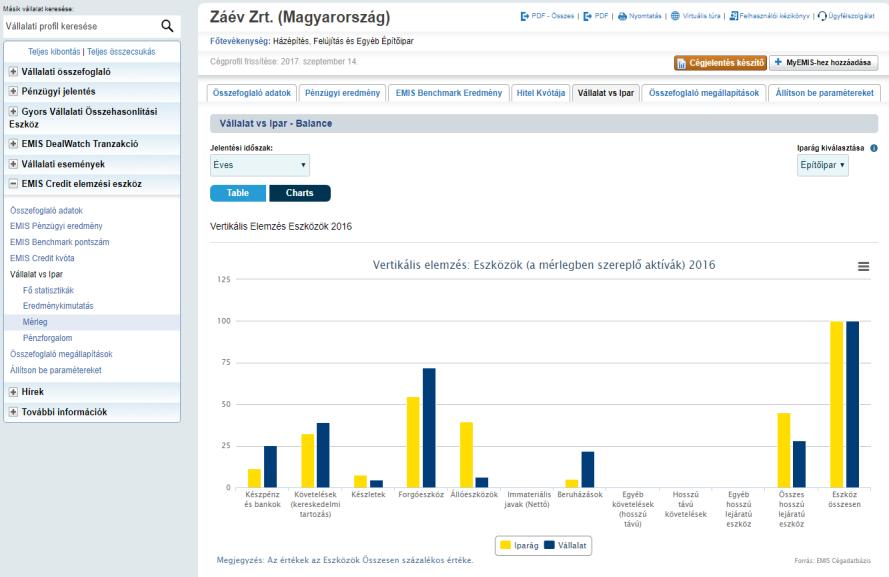Switch to the Összefoglaló adatok tab

(x=252, y=93)
